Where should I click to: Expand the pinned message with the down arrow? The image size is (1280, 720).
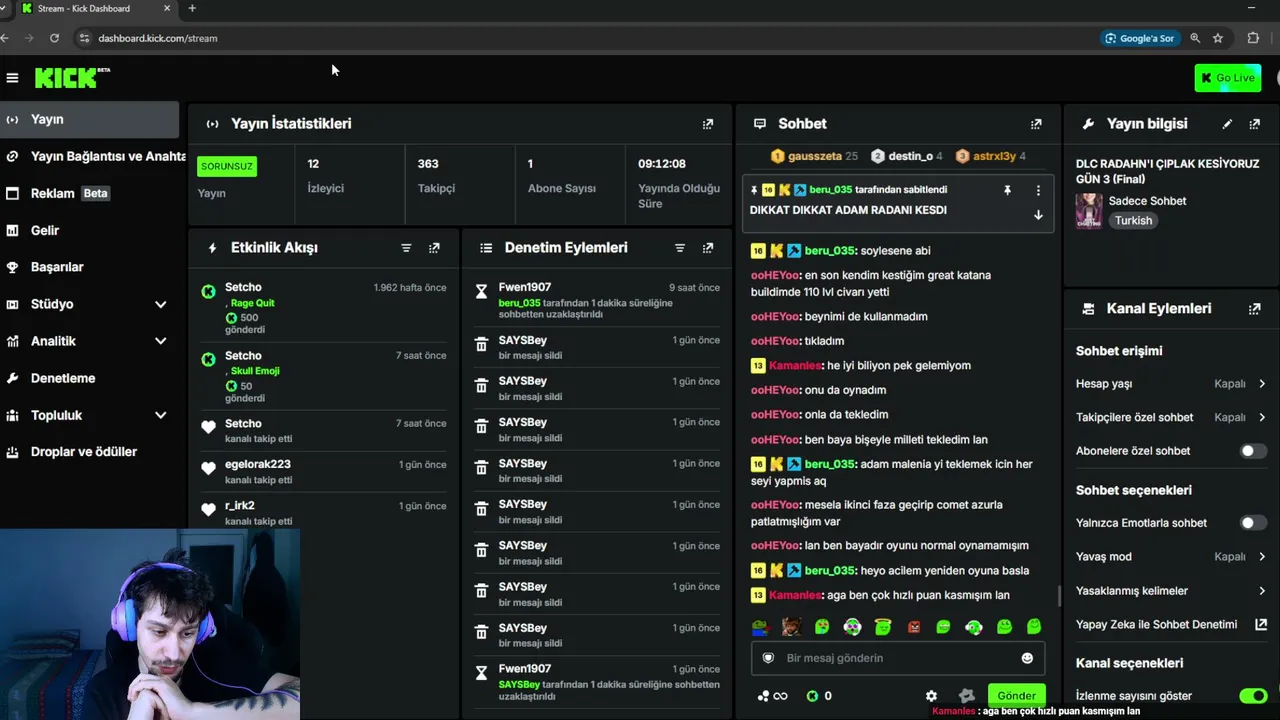click(1038, 215)
